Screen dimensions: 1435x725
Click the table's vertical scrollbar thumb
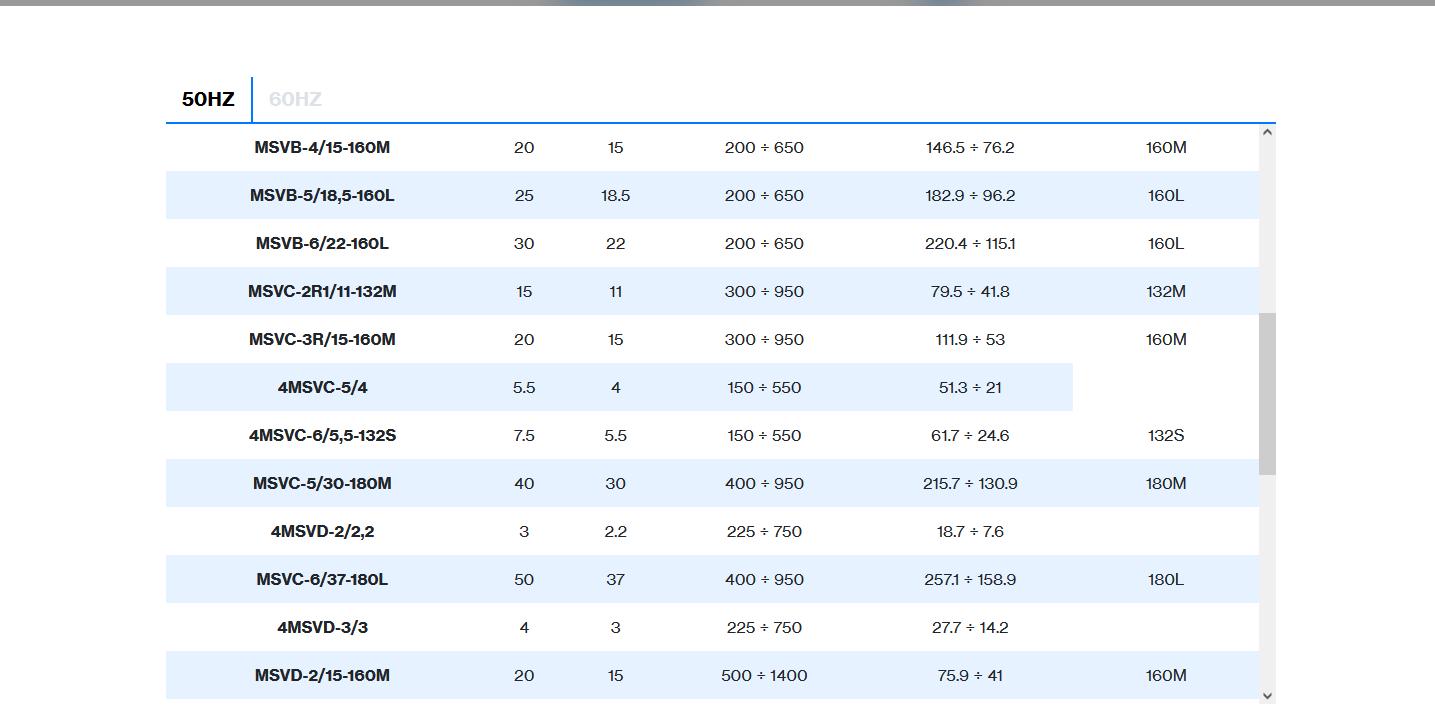(1267, 393)
